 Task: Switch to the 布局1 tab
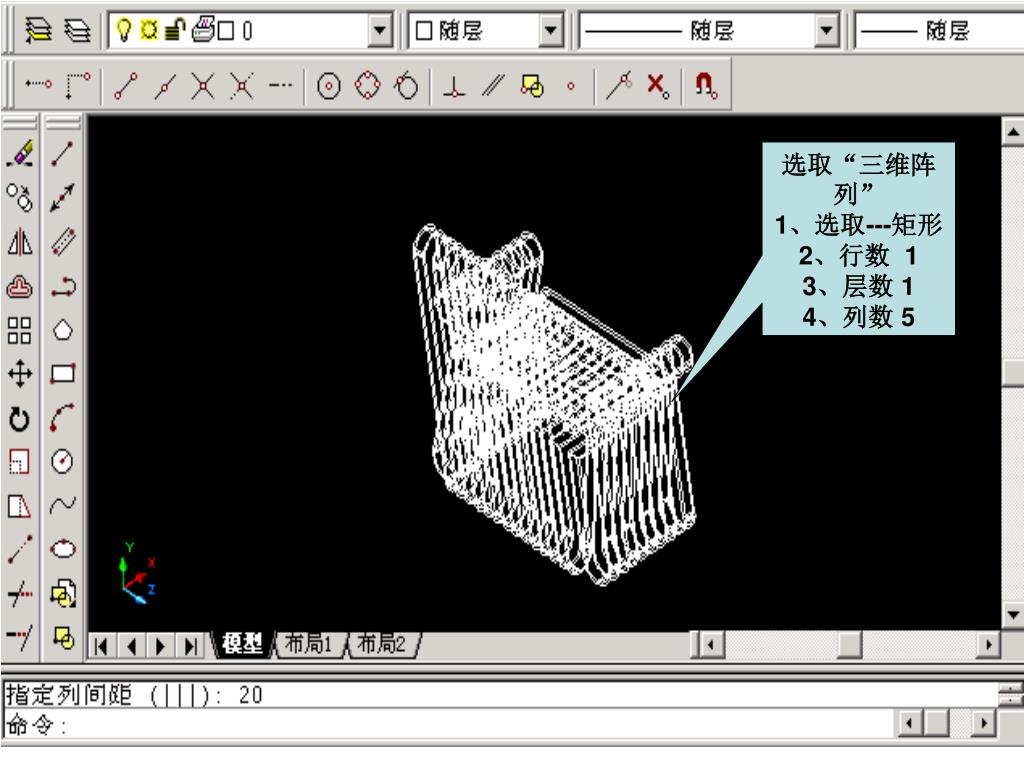point(309,645)
